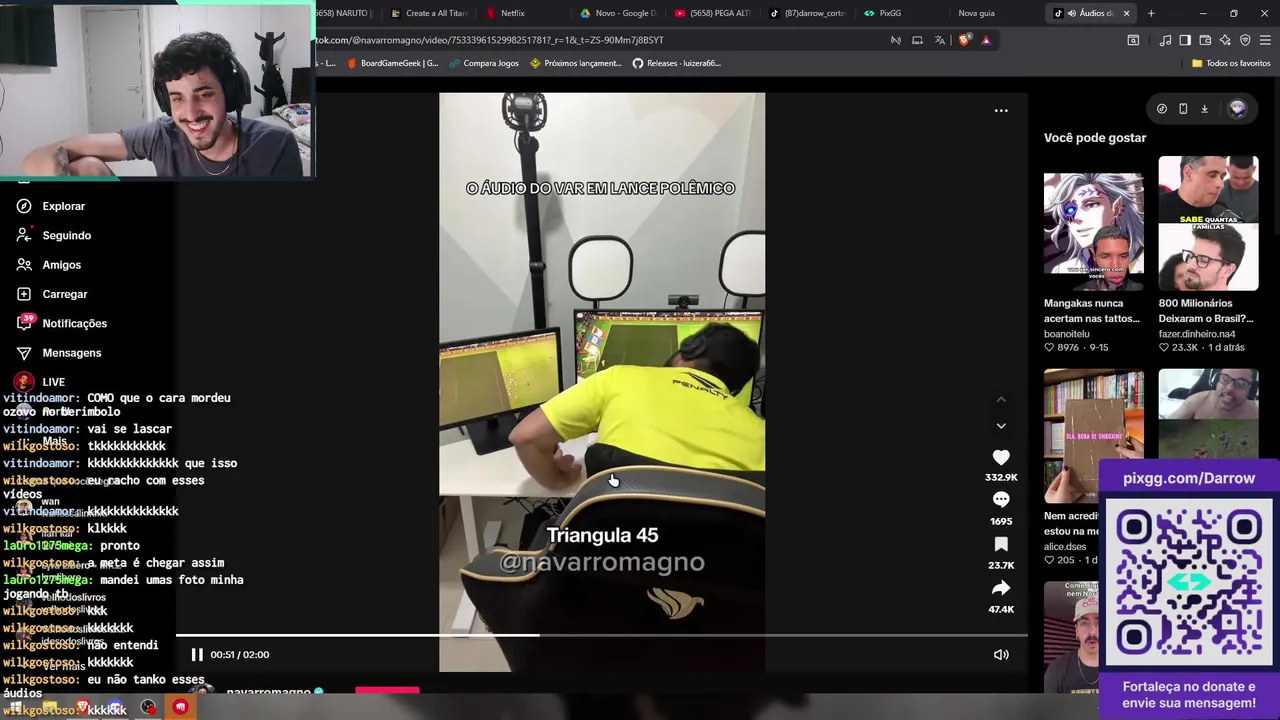Open Amigos in the sidebar
Image resolution: width=1280 pixels, height=720 pixels.
(61, 265)
